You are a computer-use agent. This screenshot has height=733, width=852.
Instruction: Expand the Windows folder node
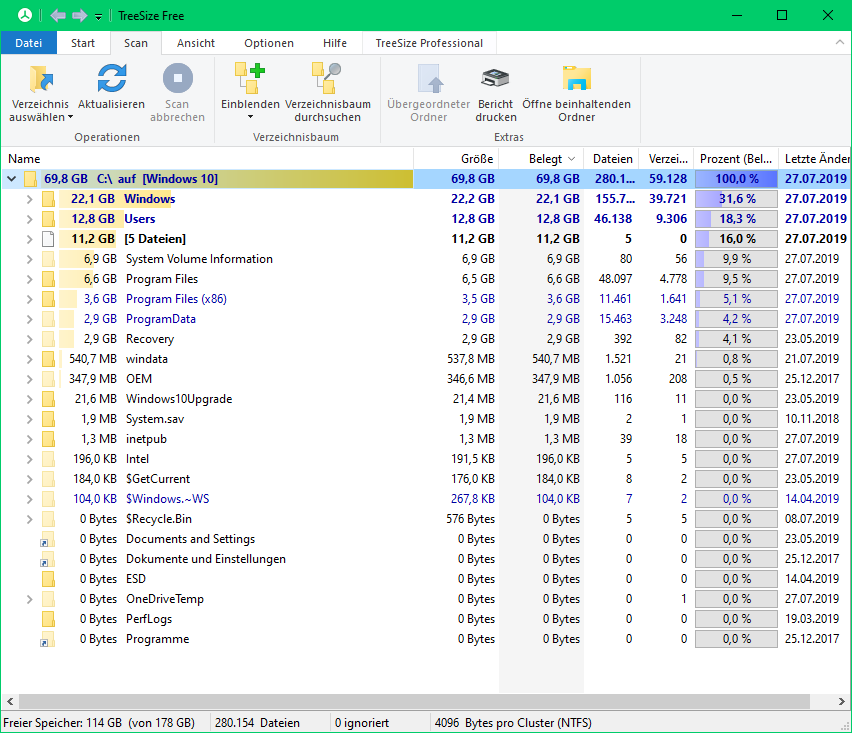29,199
